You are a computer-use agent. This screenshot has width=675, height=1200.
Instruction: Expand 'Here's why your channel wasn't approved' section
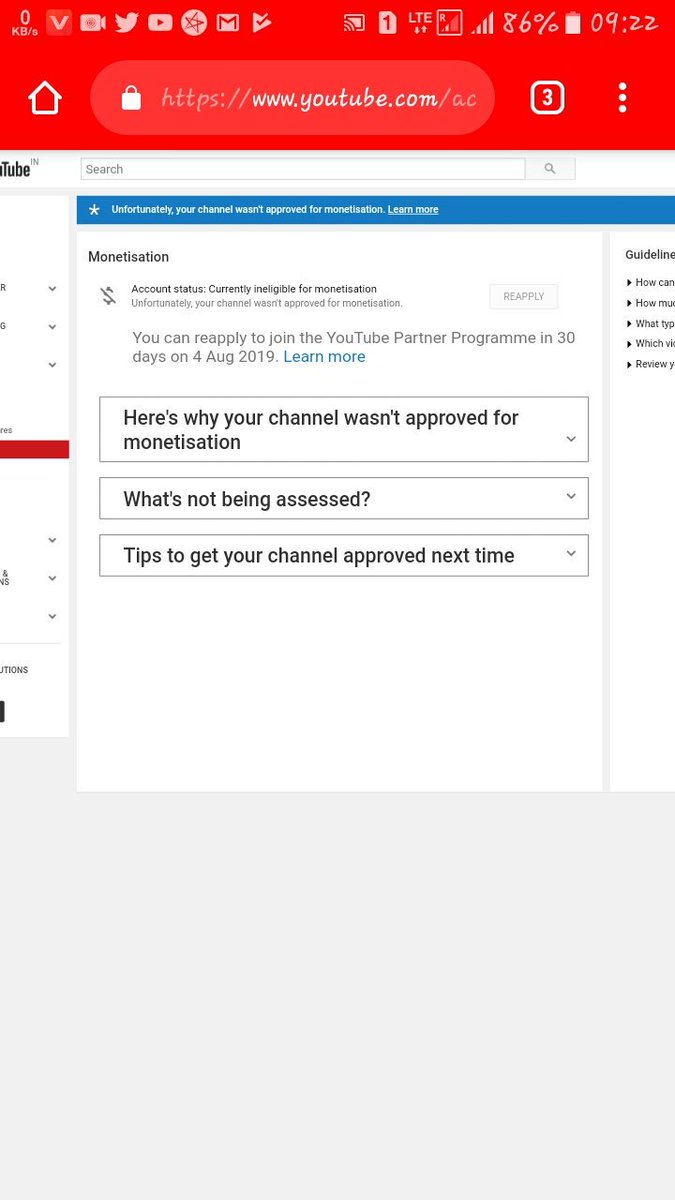pyautogui.click(x=344, y=429)
